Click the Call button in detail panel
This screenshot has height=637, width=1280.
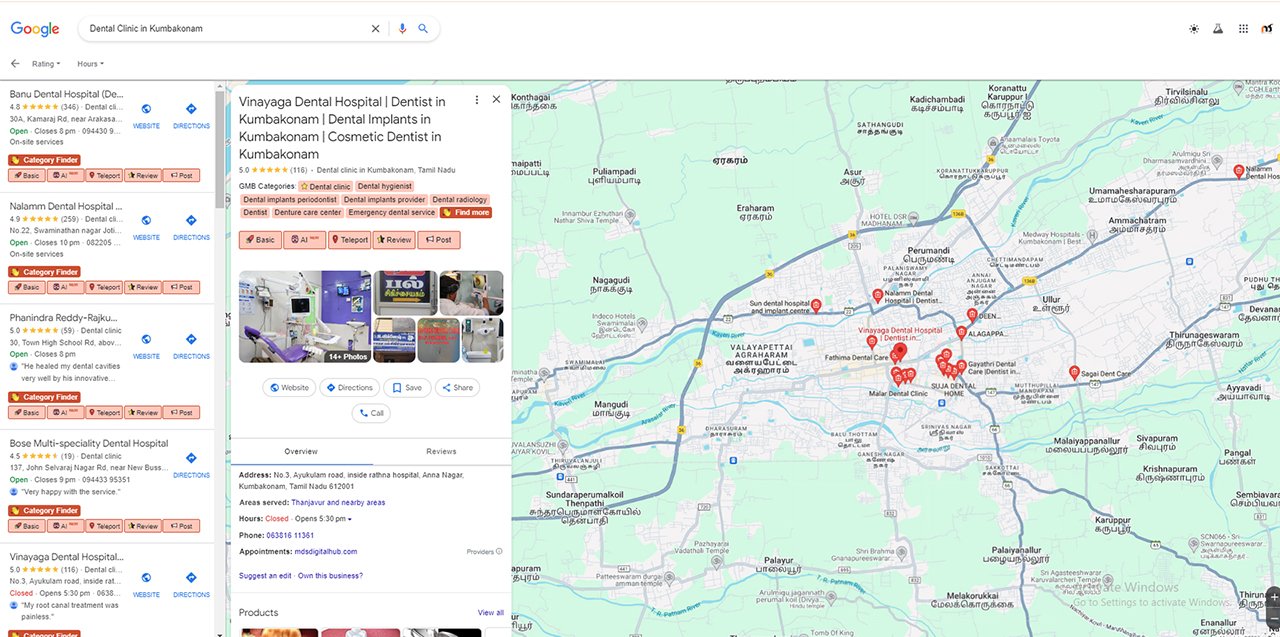[371, 413]
